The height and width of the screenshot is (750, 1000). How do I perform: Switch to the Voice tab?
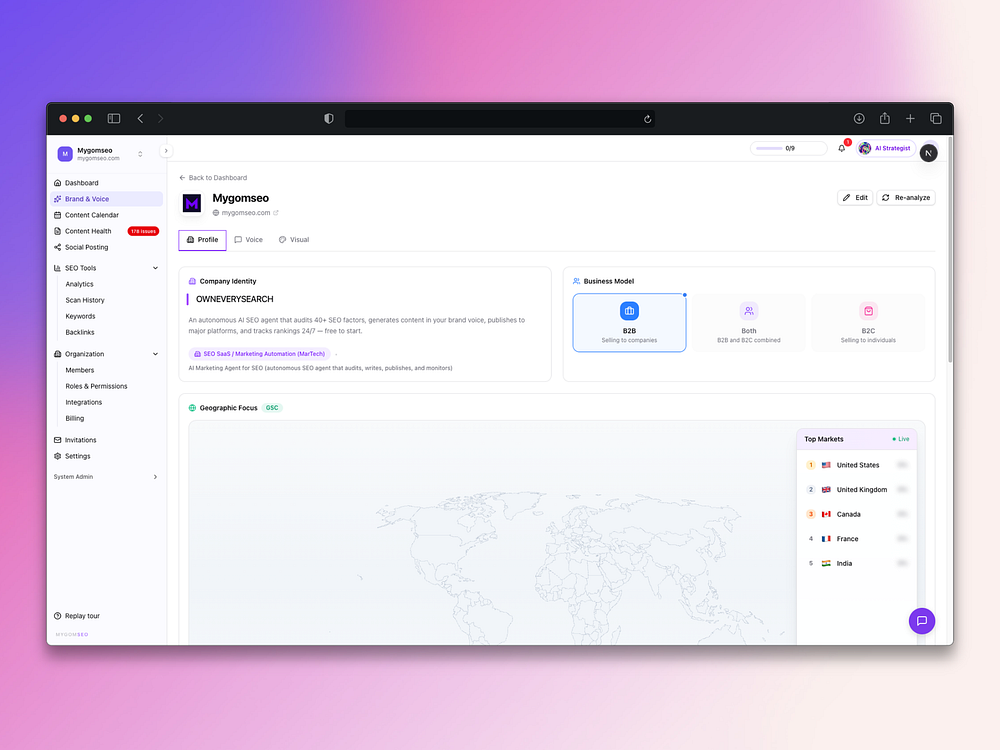(249, 240)
